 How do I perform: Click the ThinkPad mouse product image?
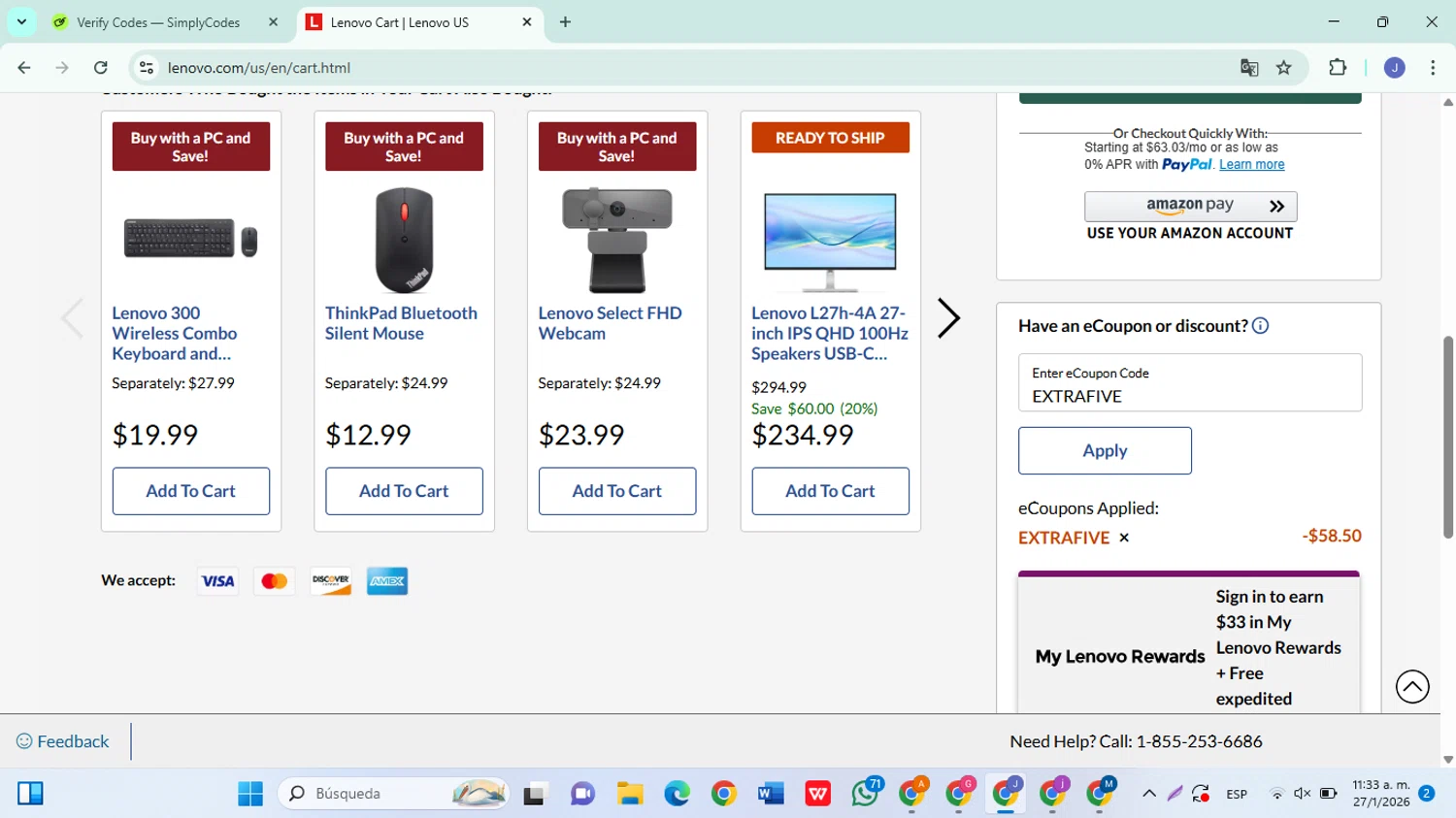pos(404,240)
